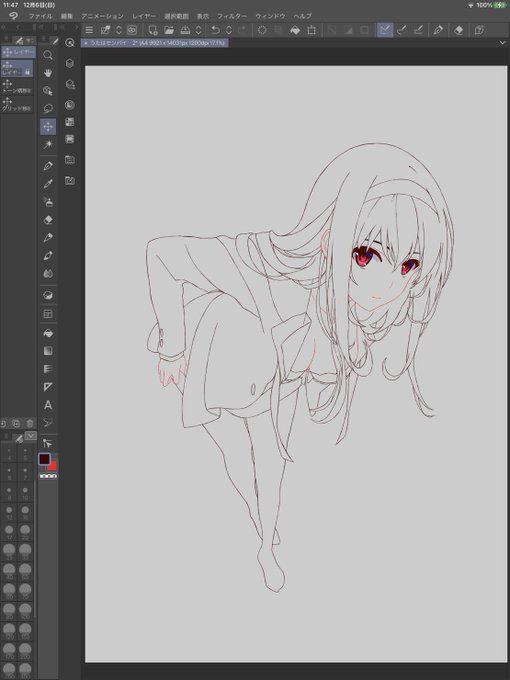
Task: Open the ヘルプ menu
Action: tap(302, 16)
